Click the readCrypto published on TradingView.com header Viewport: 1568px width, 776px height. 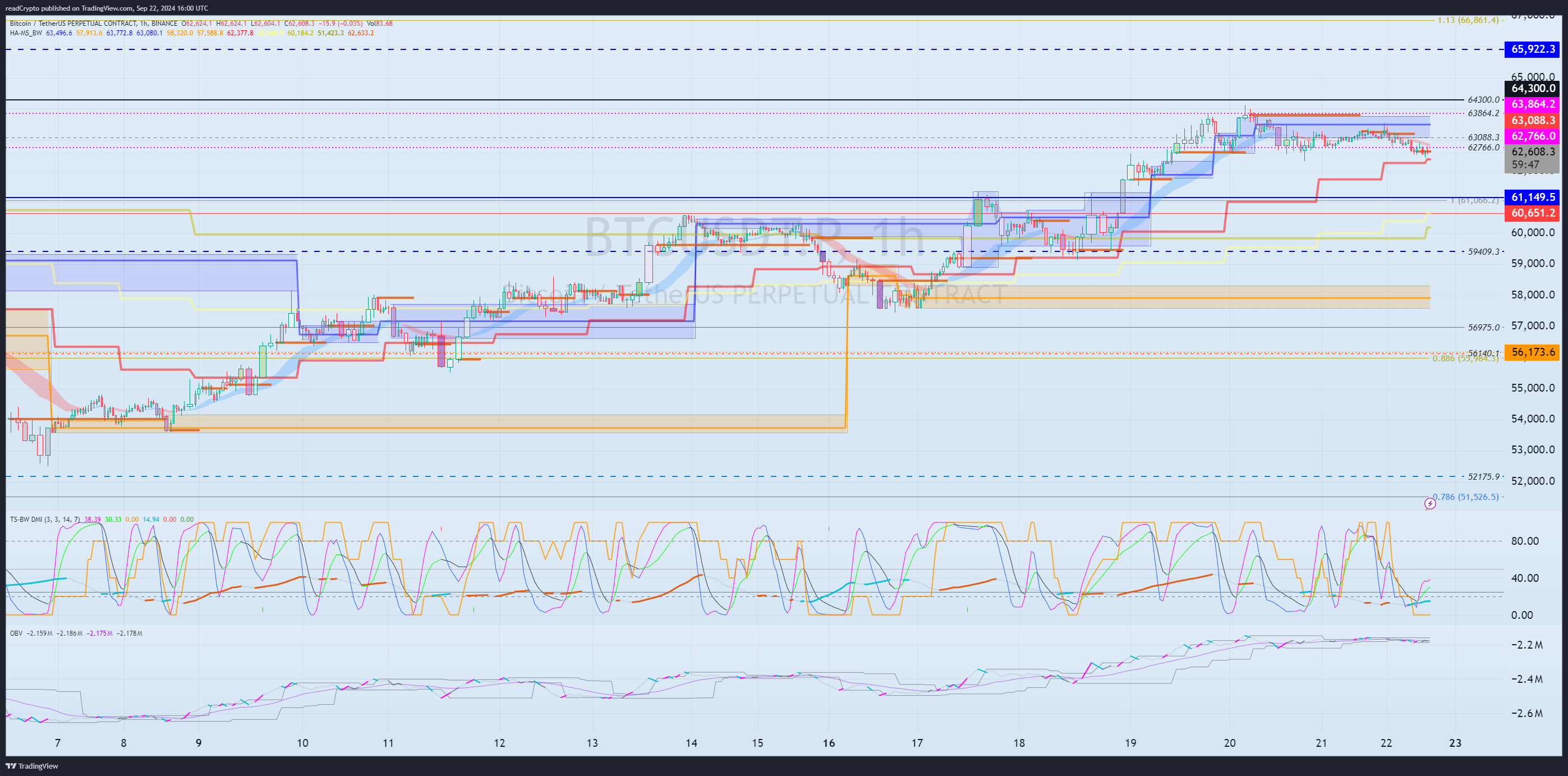(x=107, y=8)
